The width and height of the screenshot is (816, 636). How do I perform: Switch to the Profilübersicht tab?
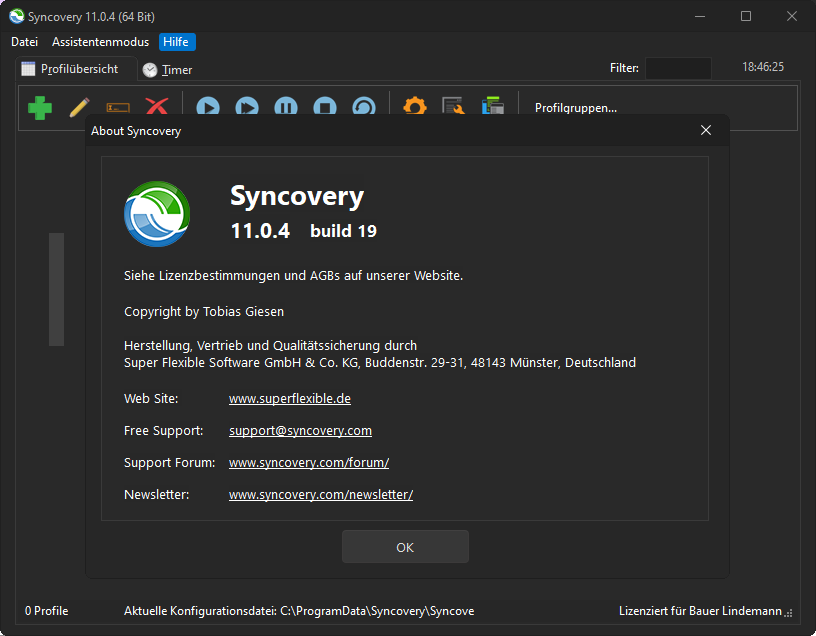pyautogui.click(x=76, y=69)
